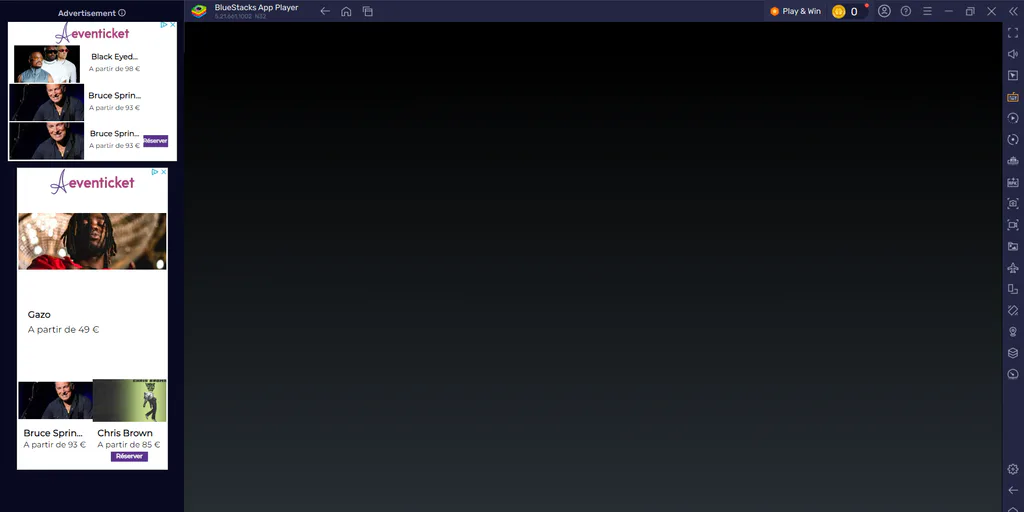Screen dimensions: 1024x512
Task: Click the large Gazo concert image
Action: point(92,241)
